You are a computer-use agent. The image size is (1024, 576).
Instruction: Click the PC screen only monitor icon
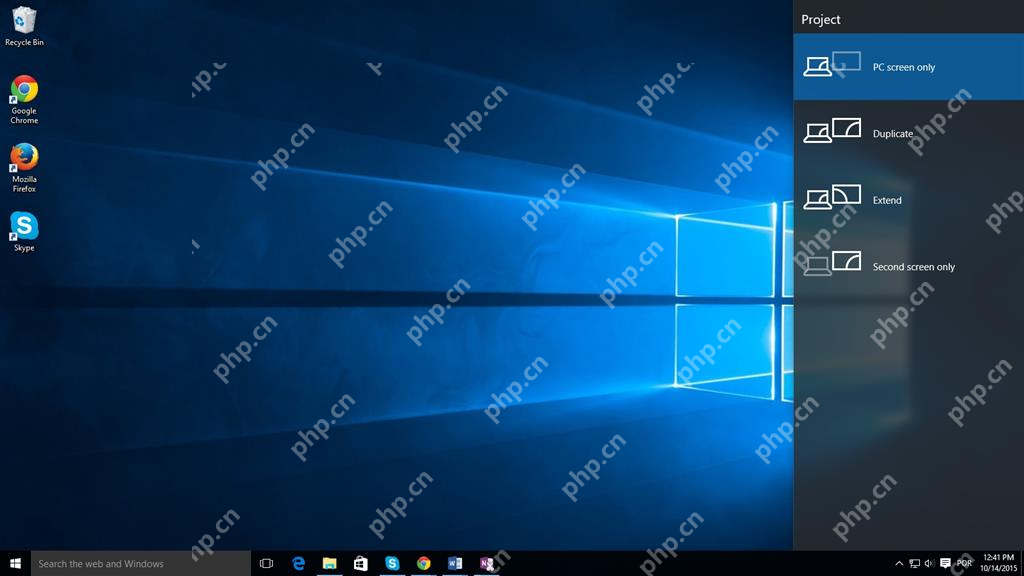[832, 65]
